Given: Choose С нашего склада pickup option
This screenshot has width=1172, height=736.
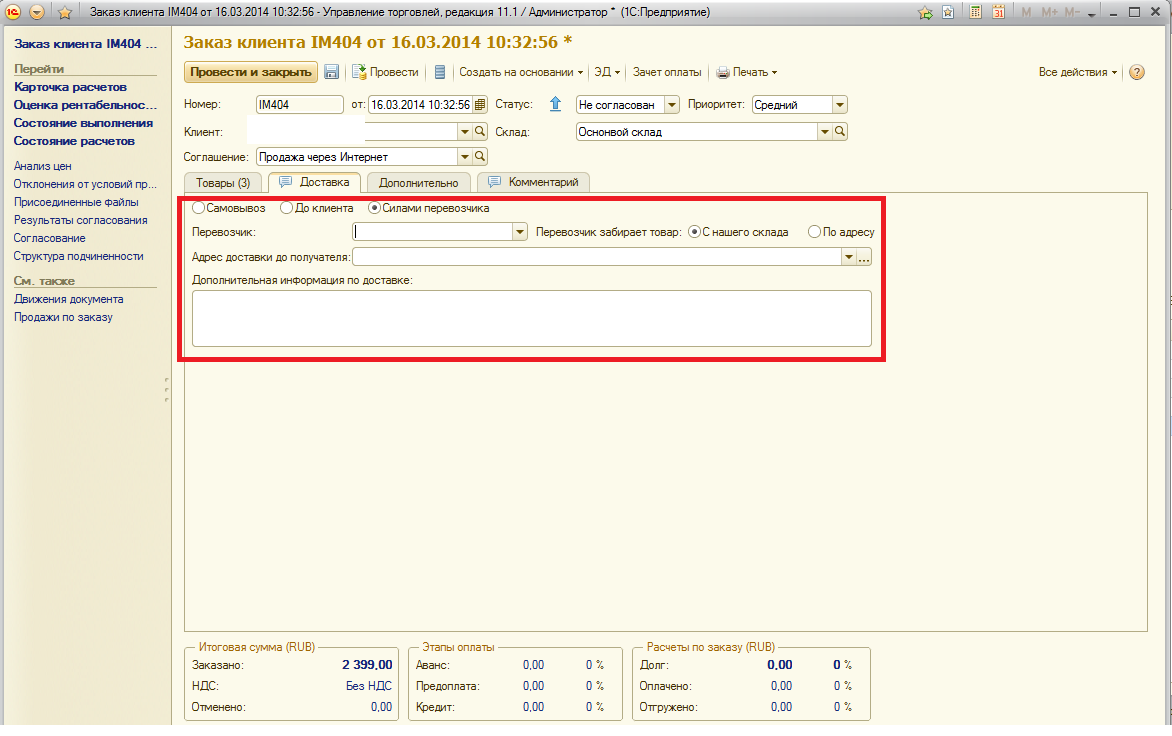Looking at the screenshot, I should (738, 232).
